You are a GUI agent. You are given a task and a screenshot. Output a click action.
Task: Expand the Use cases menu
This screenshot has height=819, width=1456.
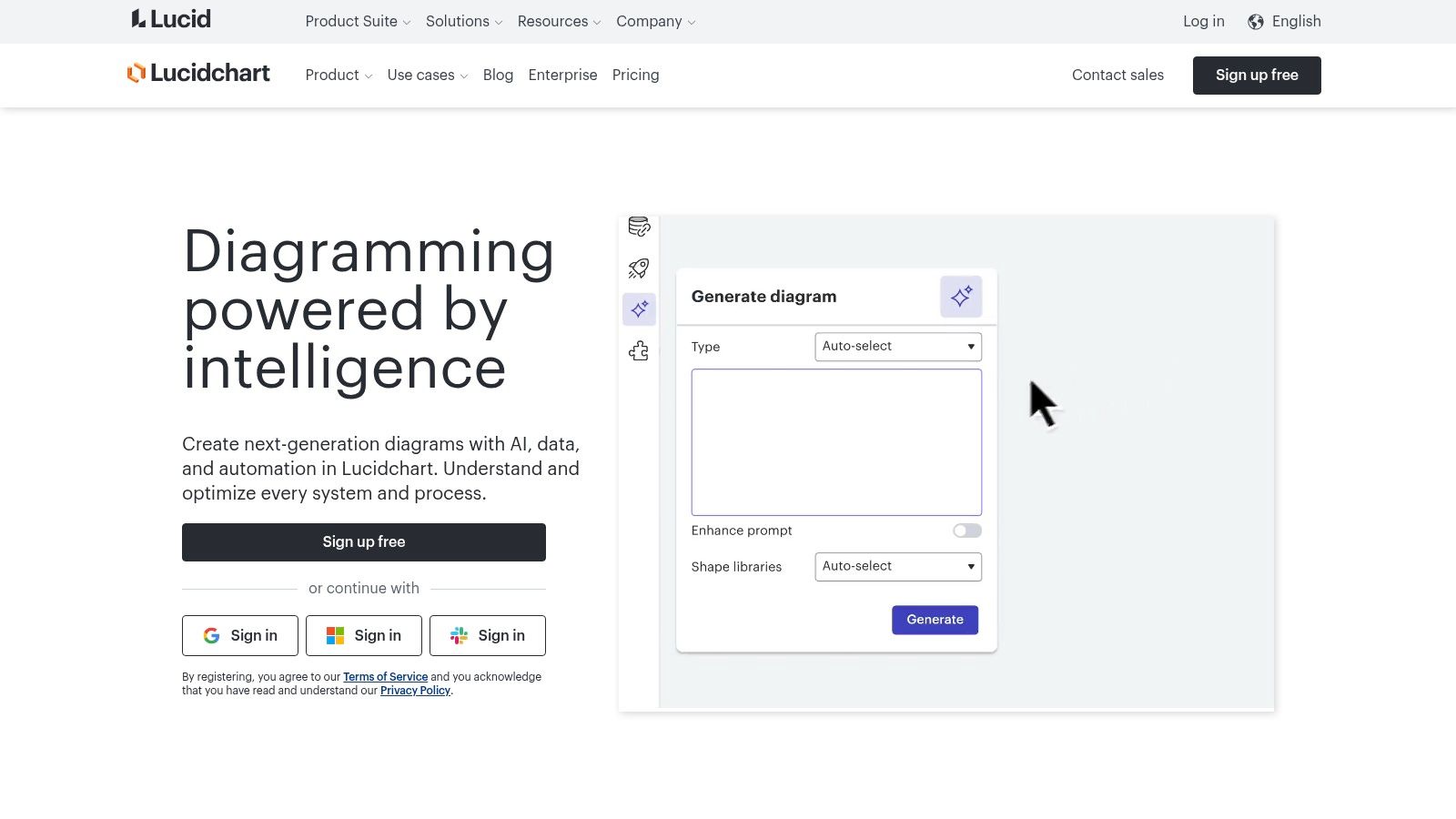[428, 75]
